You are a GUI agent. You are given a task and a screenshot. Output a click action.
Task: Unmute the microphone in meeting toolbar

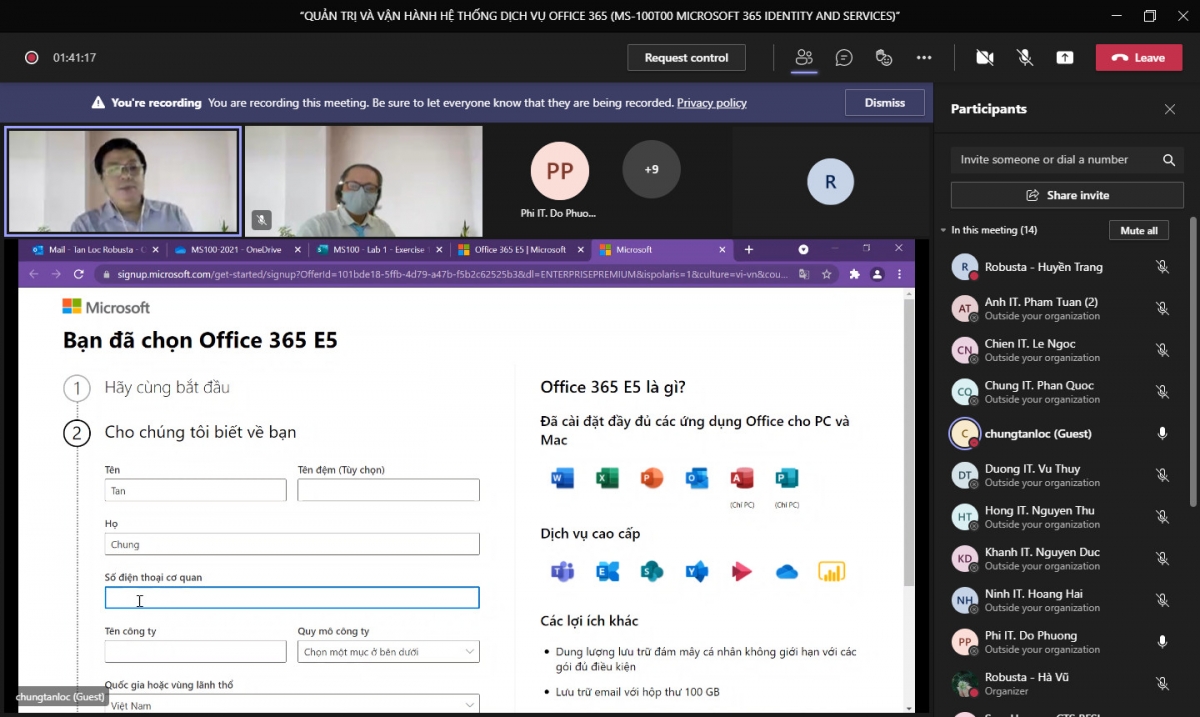coord(1025,58)
